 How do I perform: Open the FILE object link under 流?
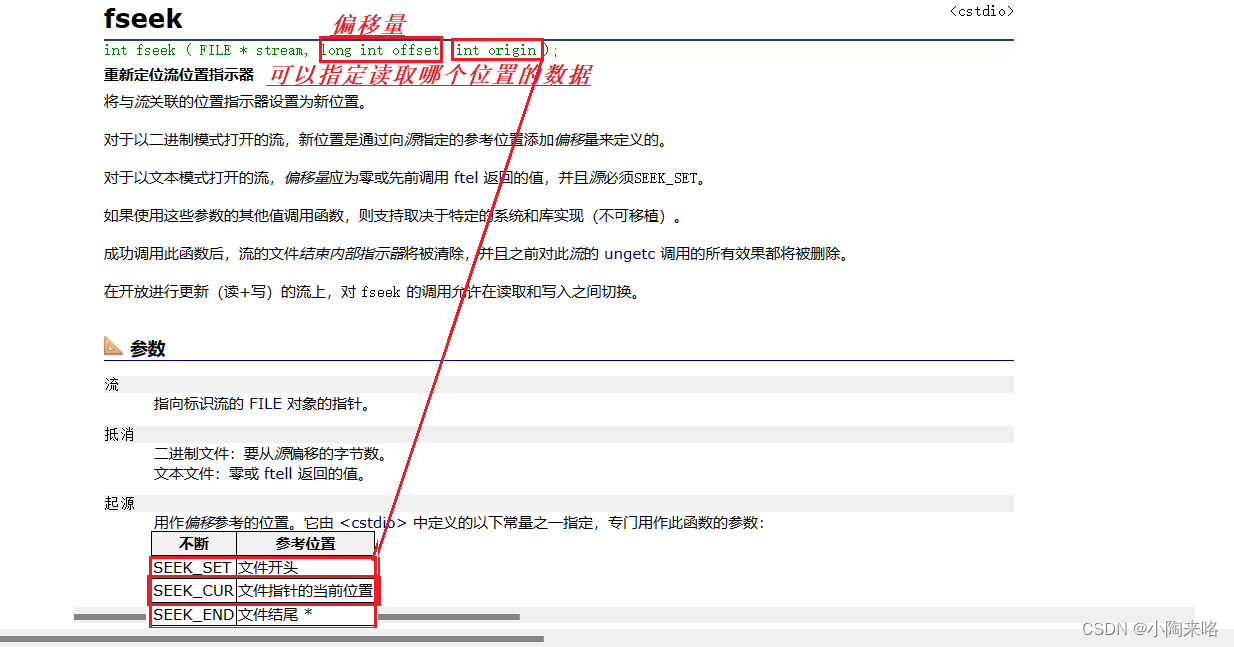265,404
